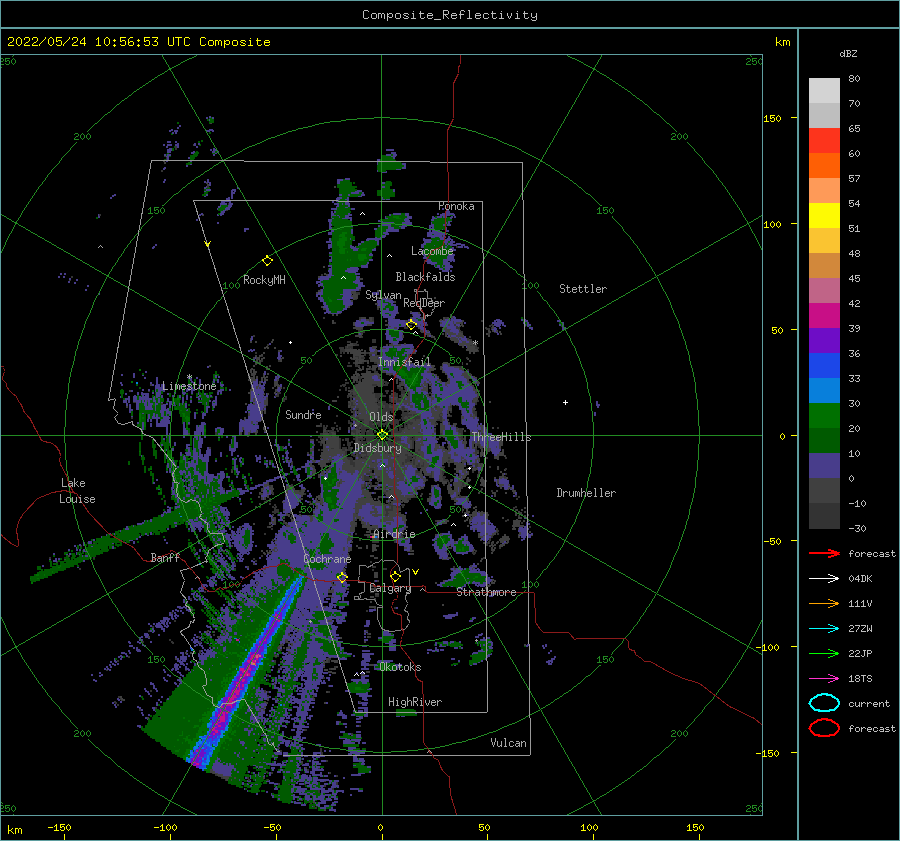Click the yellow diamond marker near RockyMH
Image resolution: width=900 pixels, height=841 pixels.
point(267,261)
